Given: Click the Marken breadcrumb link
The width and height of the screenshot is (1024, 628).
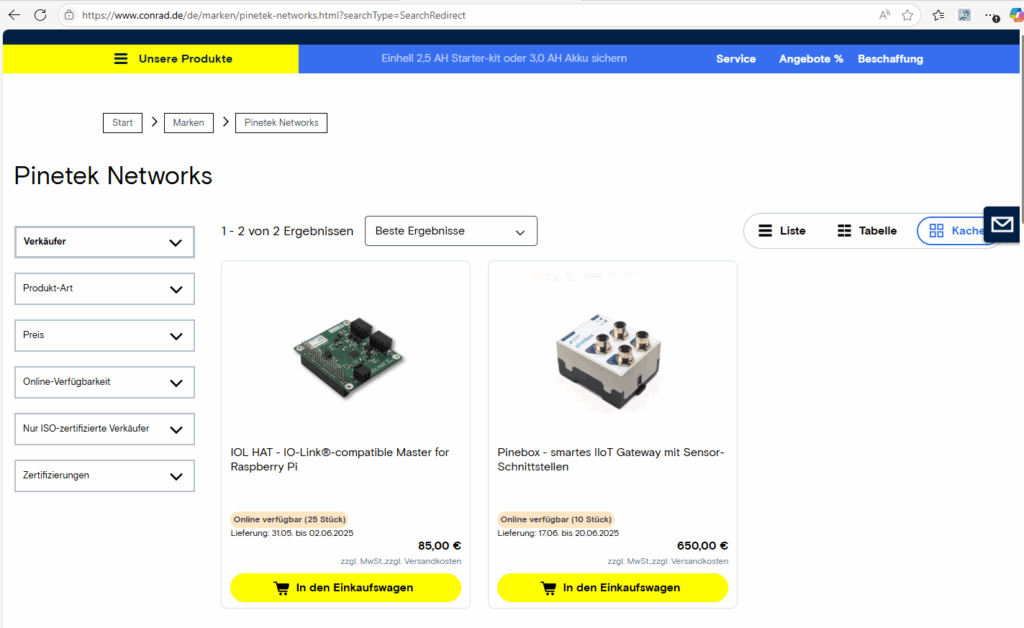Looking at the screenshot, I should point(188,123).
